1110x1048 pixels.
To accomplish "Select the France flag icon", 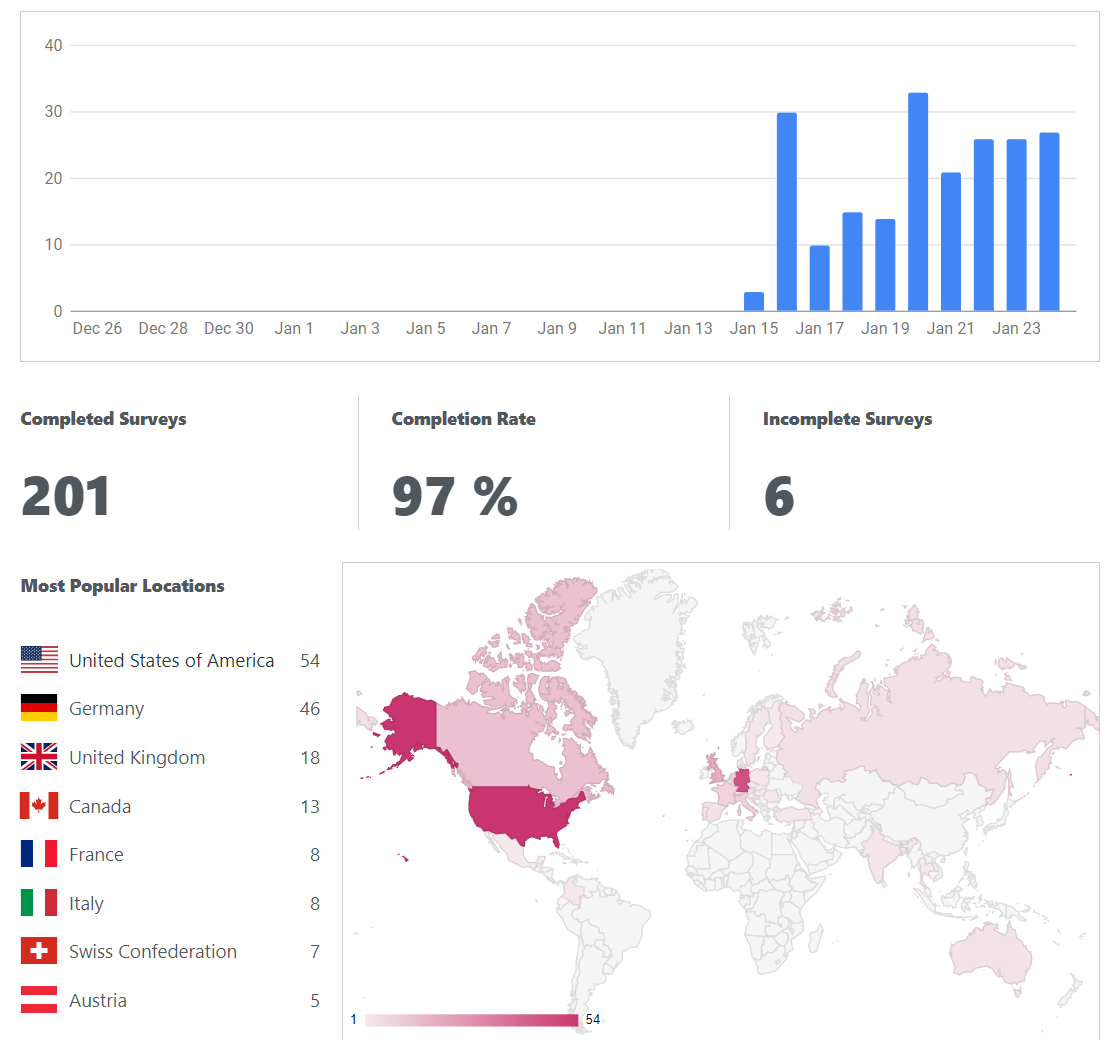I will [39, 854].
